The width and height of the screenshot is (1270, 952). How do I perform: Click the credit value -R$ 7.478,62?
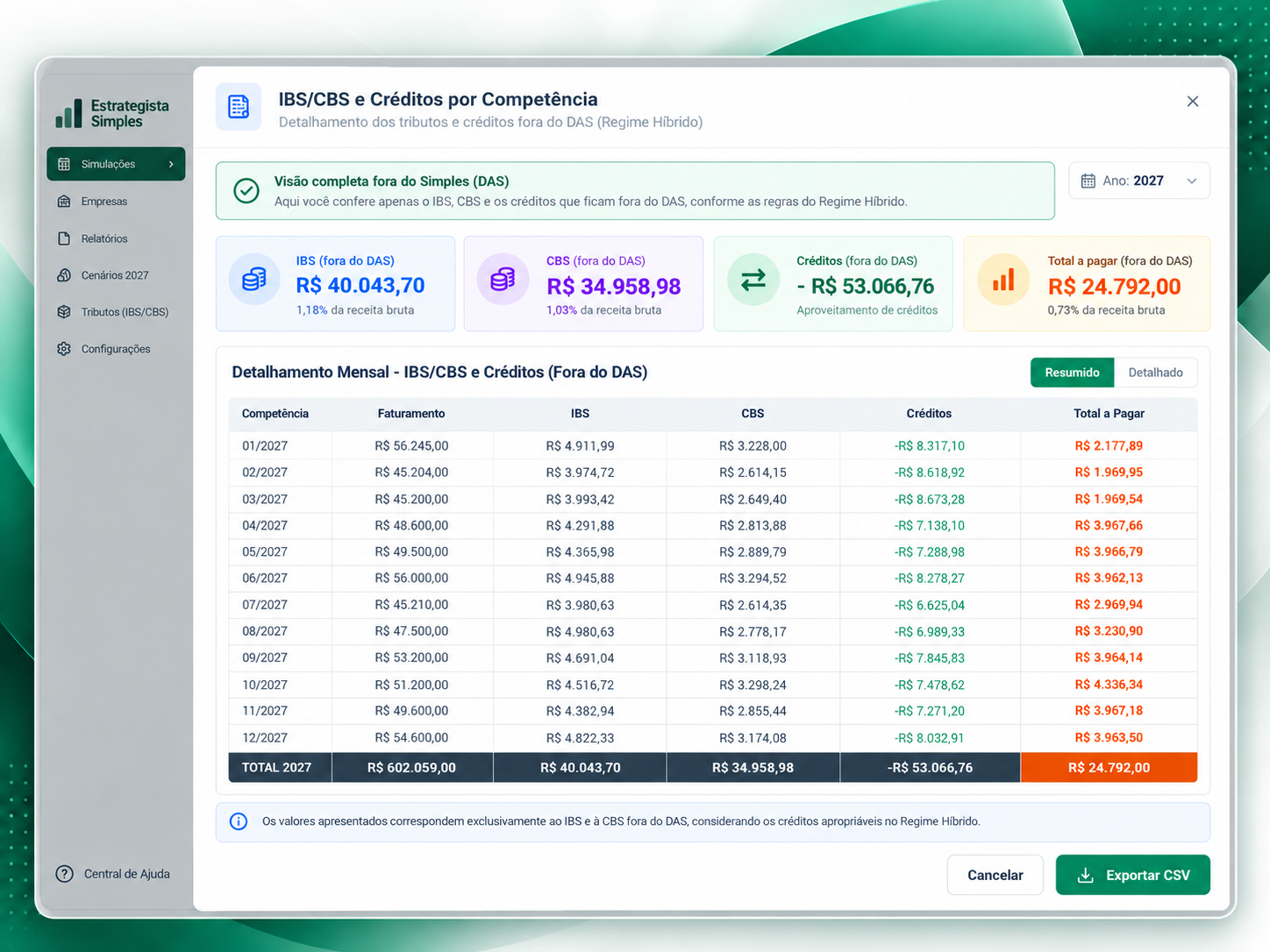[x=930, y=685]
